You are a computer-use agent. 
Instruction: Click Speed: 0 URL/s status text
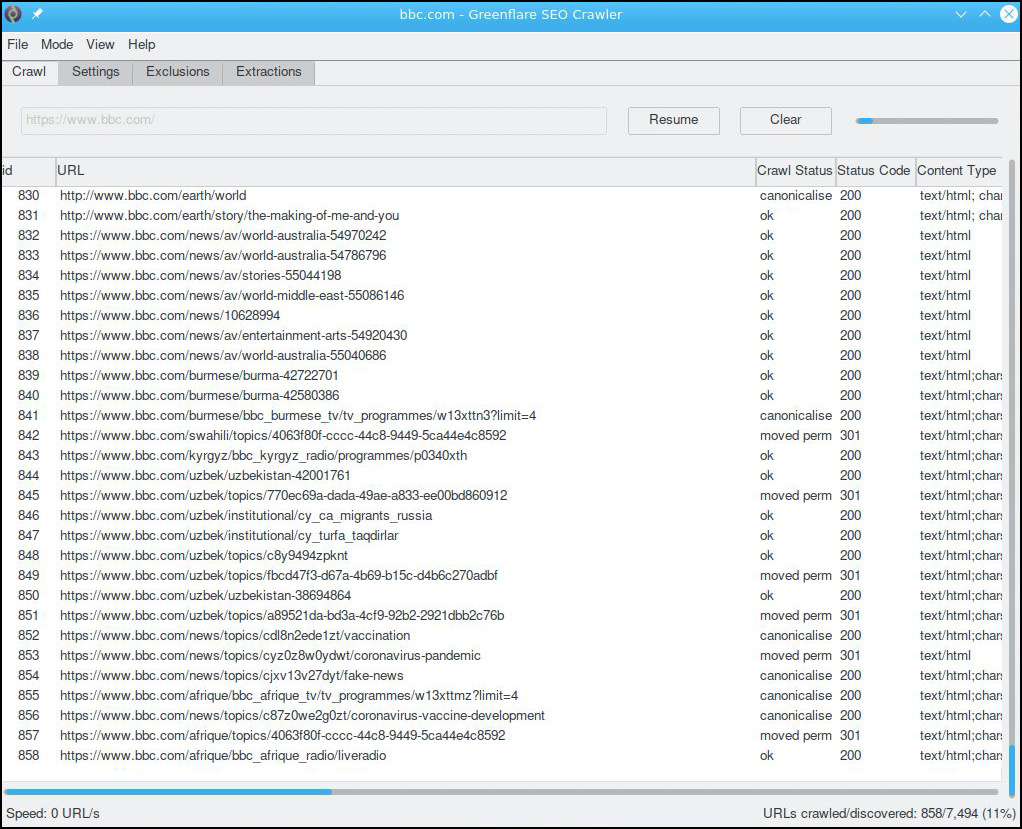pos(53,813)
